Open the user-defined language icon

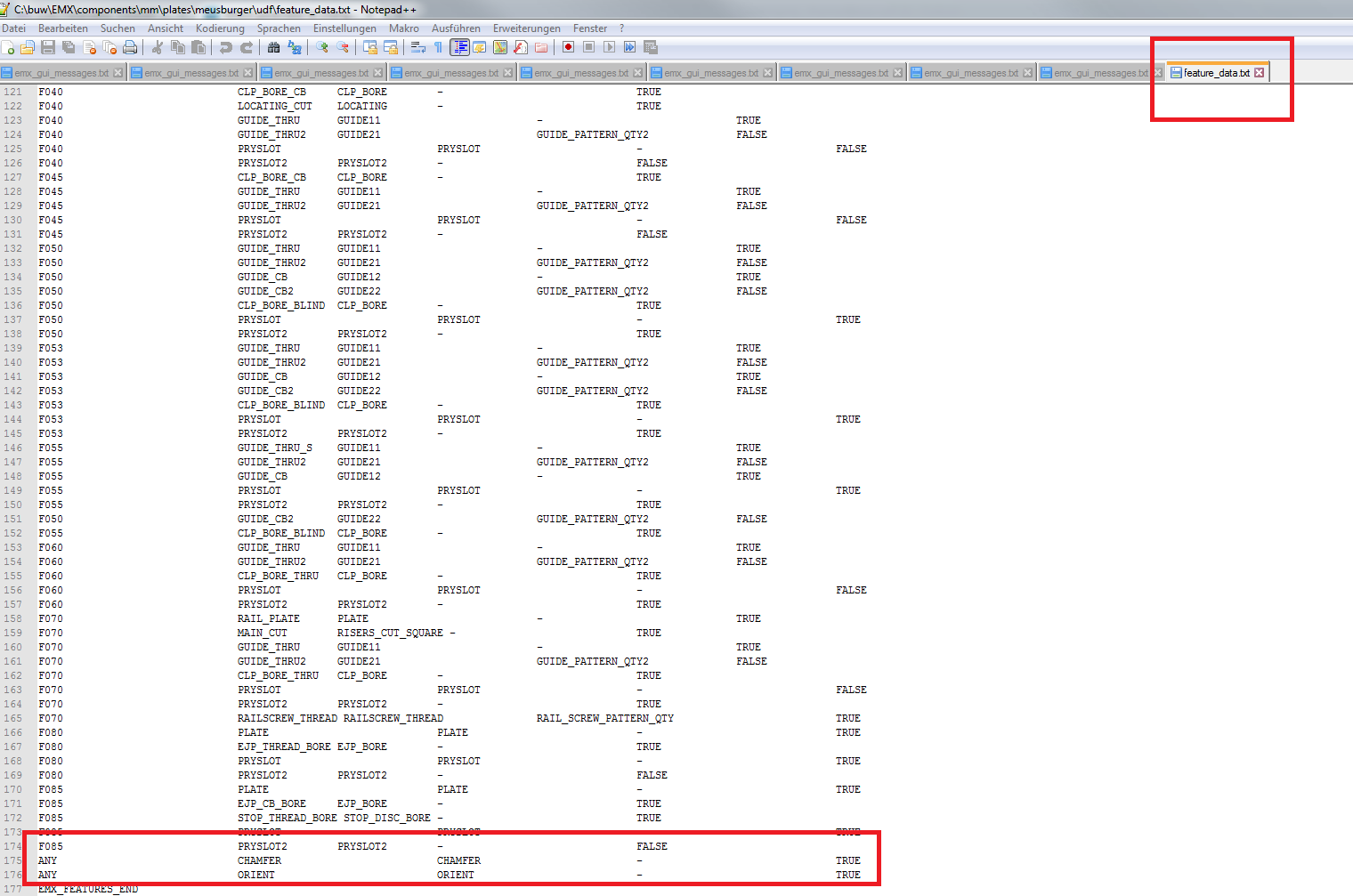point(479,47)
